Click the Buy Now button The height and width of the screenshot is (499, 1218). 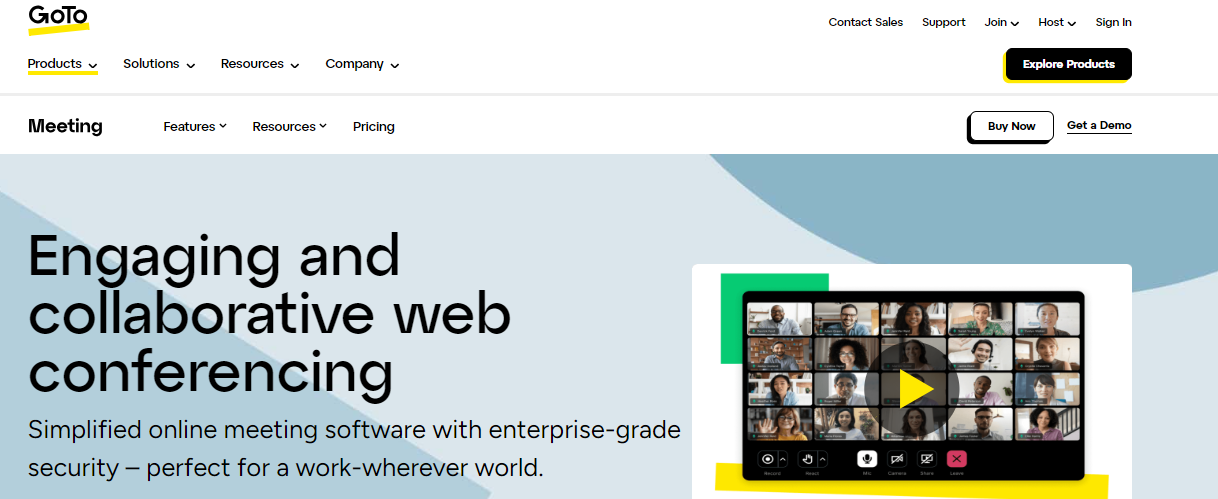tap(1011, 126)
